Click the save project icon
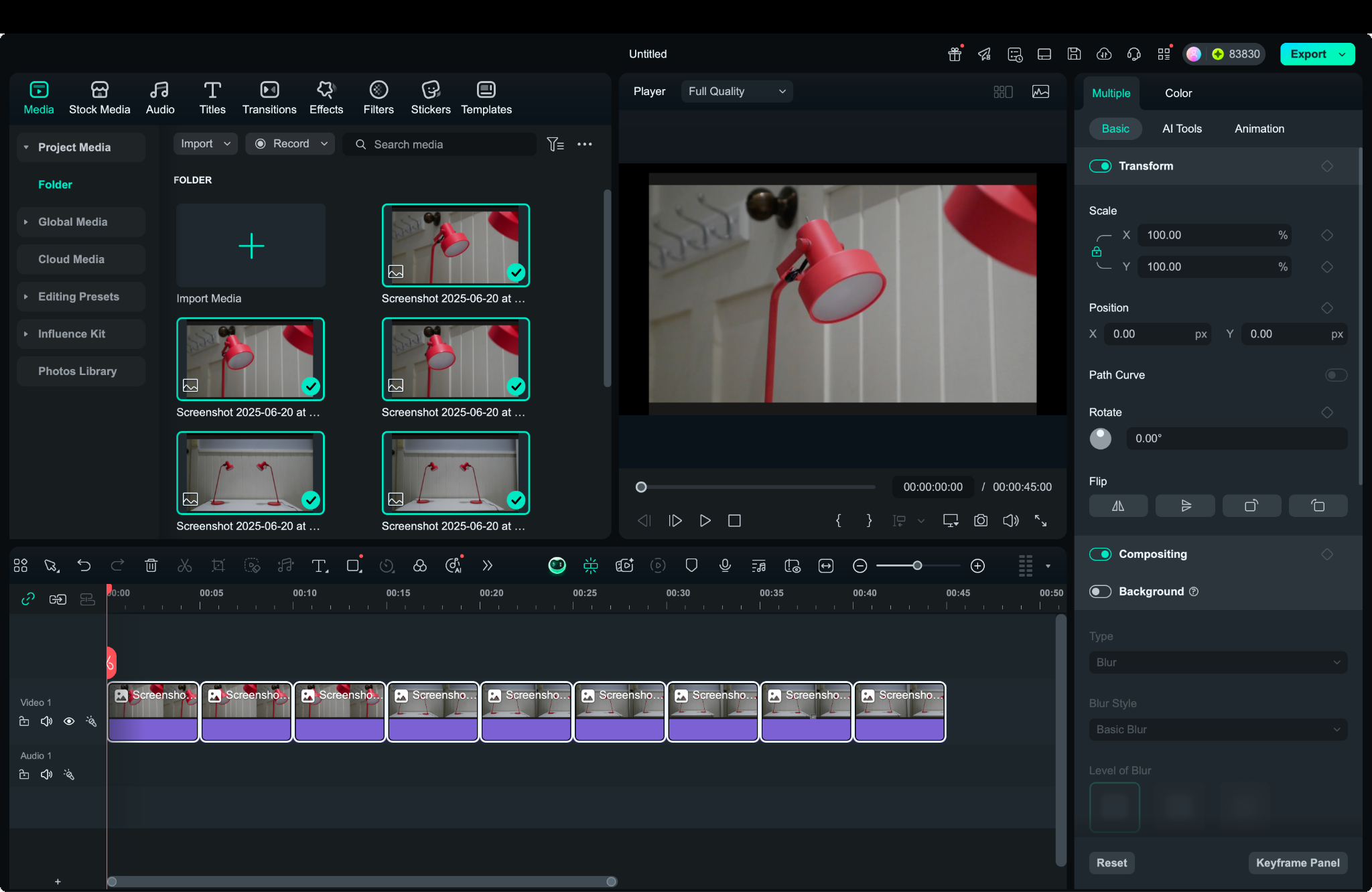This screenshot has width=1372, height=892. tap(1074, 54)
